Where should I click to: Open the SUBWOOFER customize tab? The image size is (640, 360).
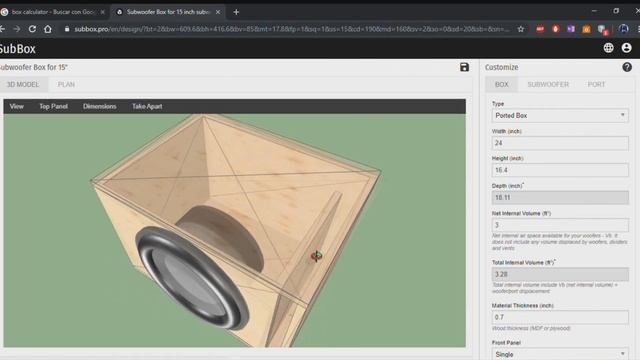click(548, 84)
